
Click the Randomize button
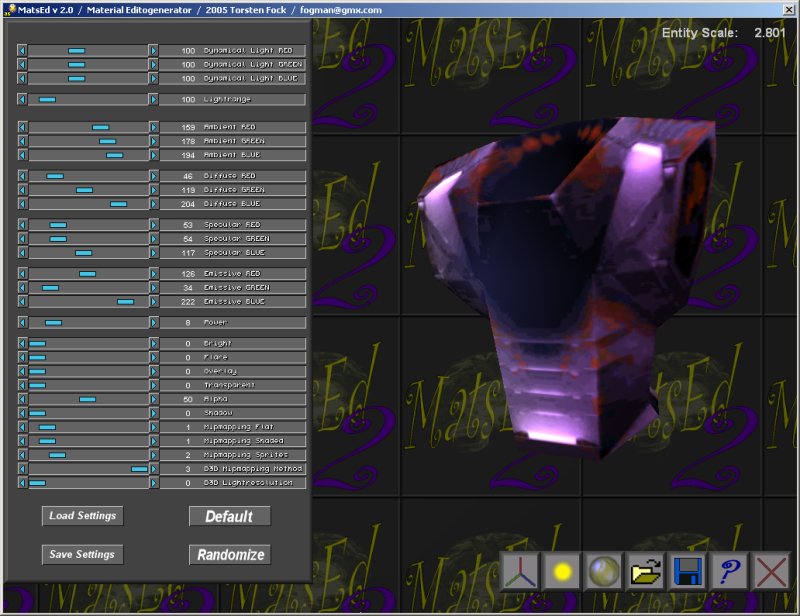pyautogui.click(x=230, y=554)
